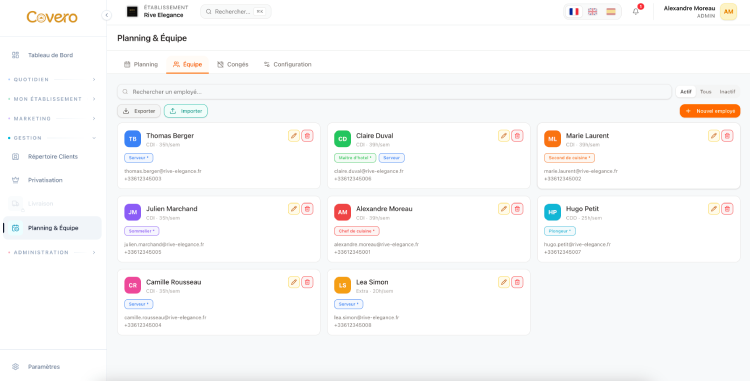Switch language to Spanish flag
Viewport: 750px width, 381px height.
(x=611, y=11)
